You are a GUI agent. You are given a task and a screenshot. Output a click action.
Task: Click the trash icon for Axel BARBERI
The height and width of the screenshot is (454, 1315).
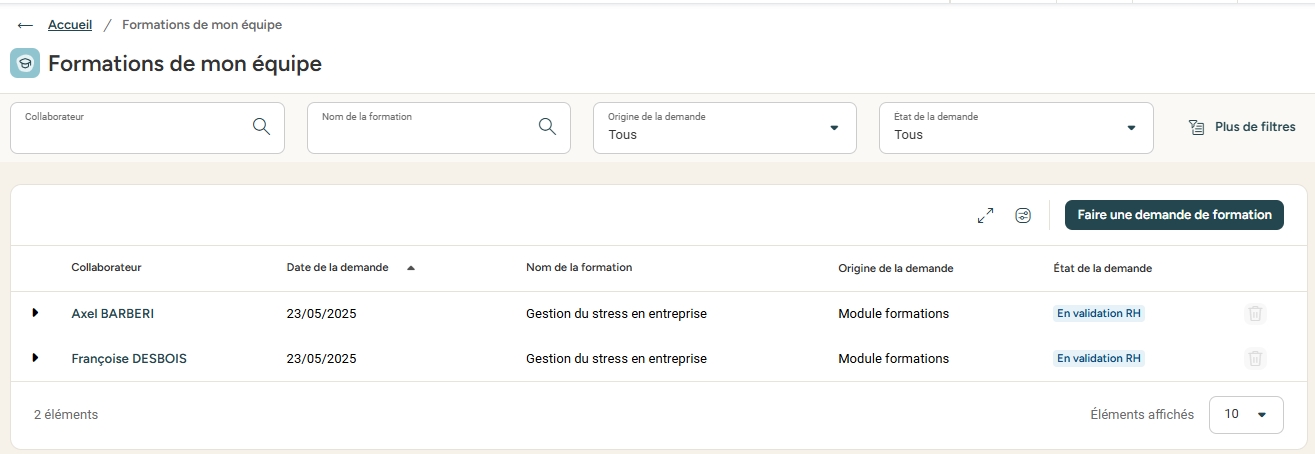coord(1256,314)
